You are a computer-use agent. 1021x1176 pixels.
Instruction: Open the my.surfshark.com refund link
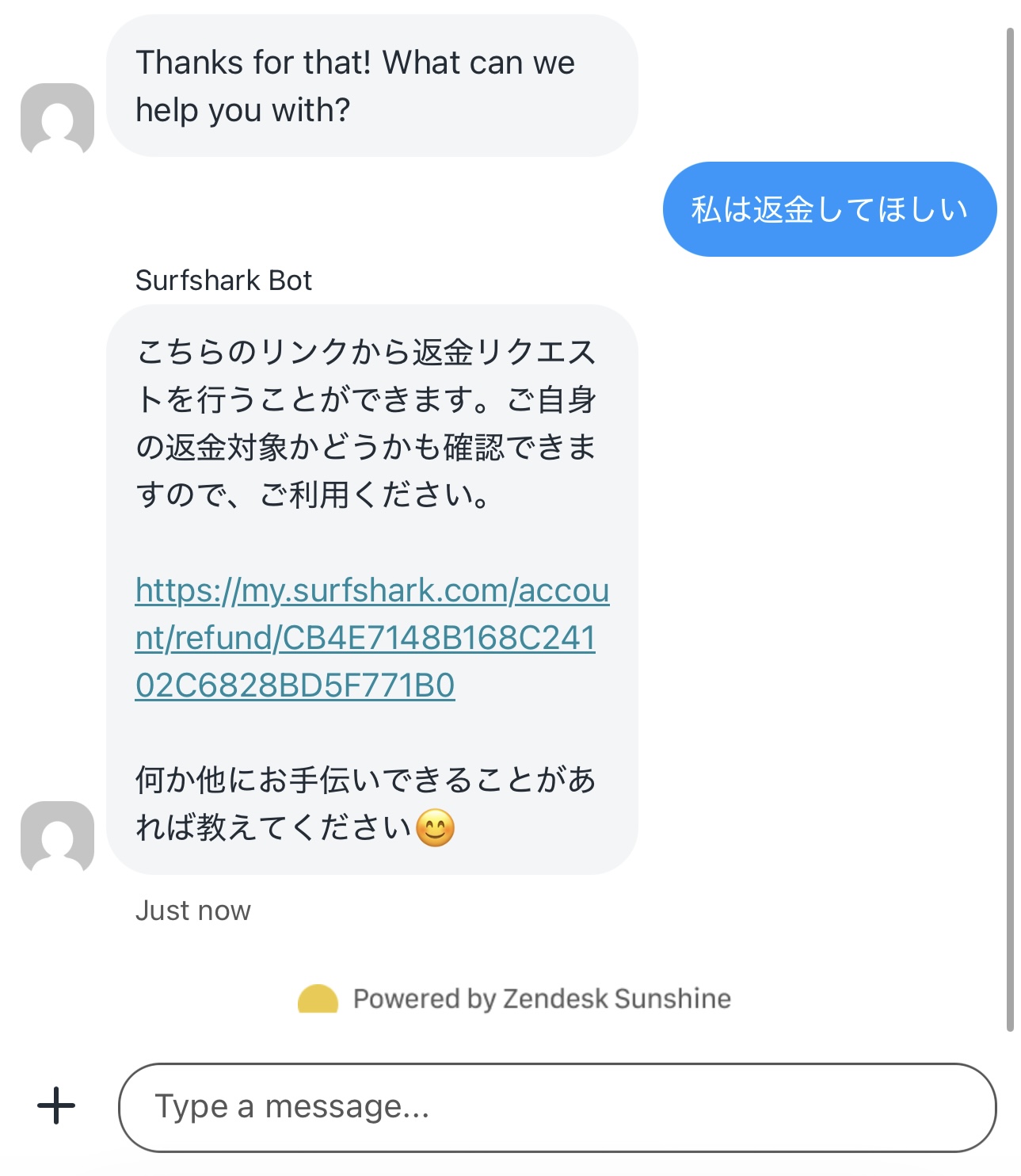pyautogui.click(x=372, y=590)
